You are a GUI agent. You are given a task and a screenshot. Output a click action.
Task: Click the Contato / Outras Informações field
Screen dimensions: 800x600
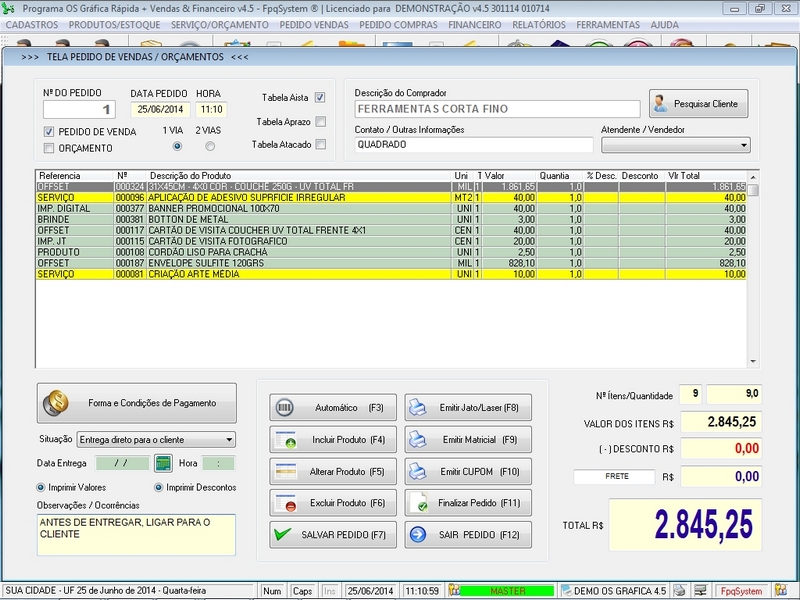(x=471, y=144)
